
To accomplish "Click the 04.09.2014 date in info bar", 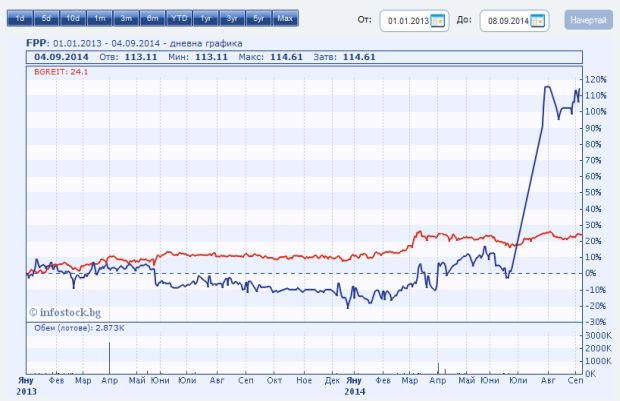I will [x=61, y=57].
